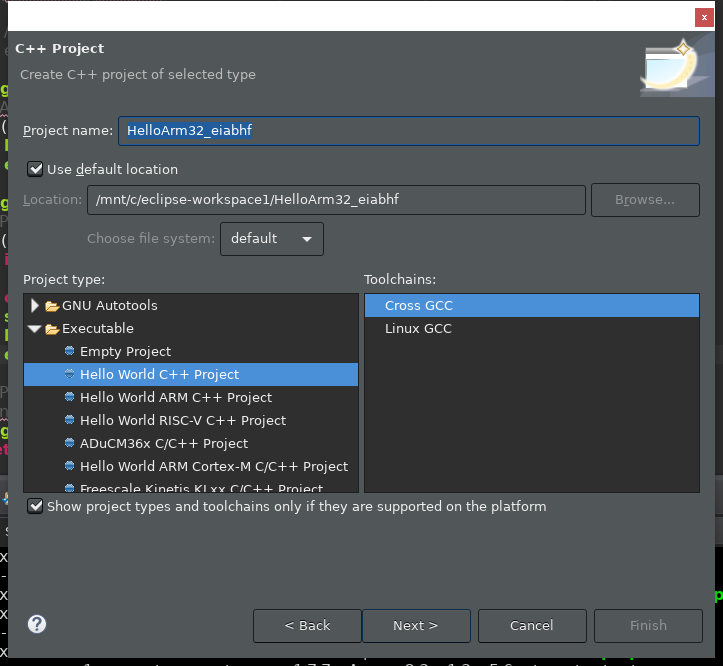The image size is (723, 666).
Task: Go back with the Back button
Action: point(307,626)
